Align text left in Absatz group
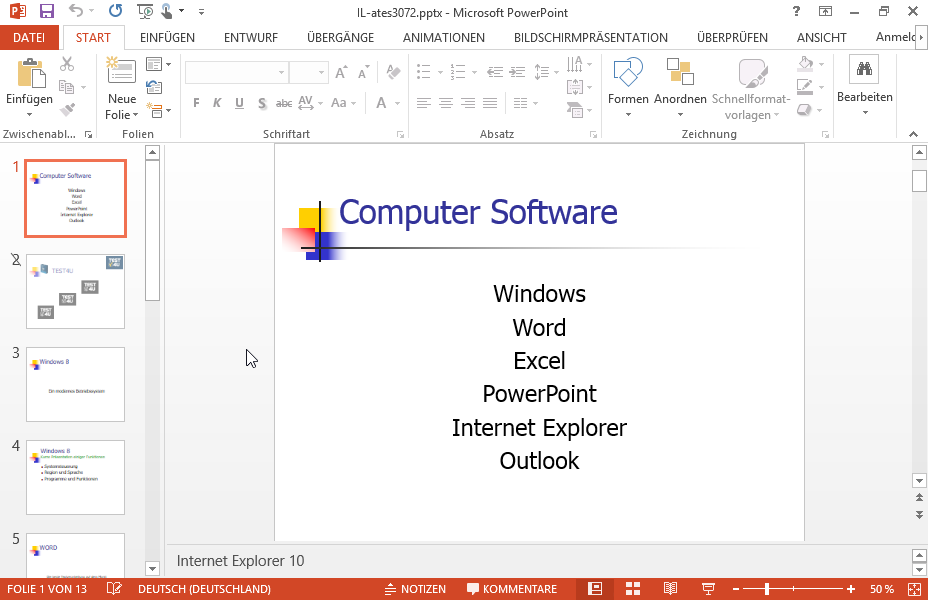This screenshot has height=600, width=928. point(424,103)
